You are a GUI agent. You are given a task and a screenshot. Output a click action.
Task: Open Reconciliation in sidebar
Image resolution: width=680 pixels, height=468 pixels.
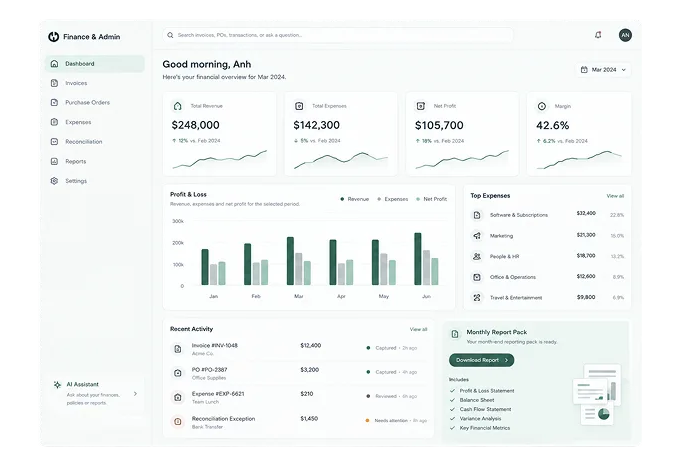[95, 141]
